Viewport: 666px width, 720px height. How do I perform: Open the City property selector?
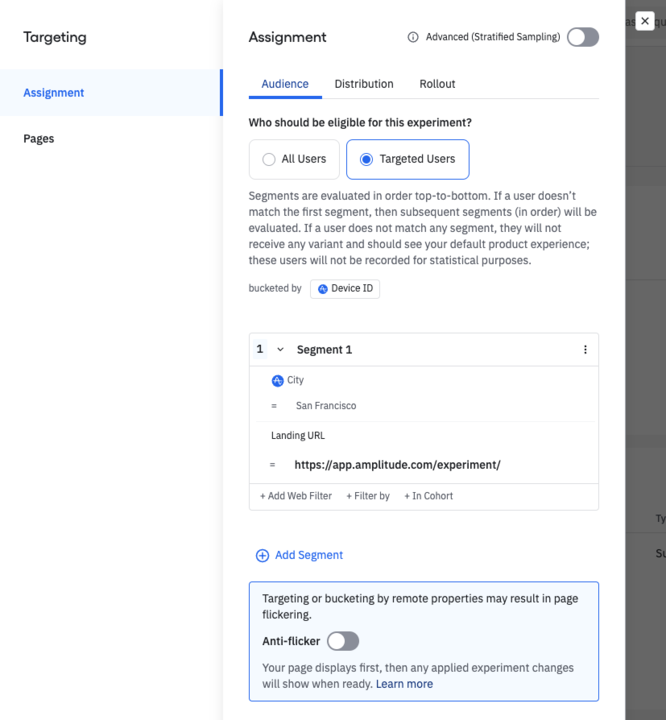[x=288, y=381]
